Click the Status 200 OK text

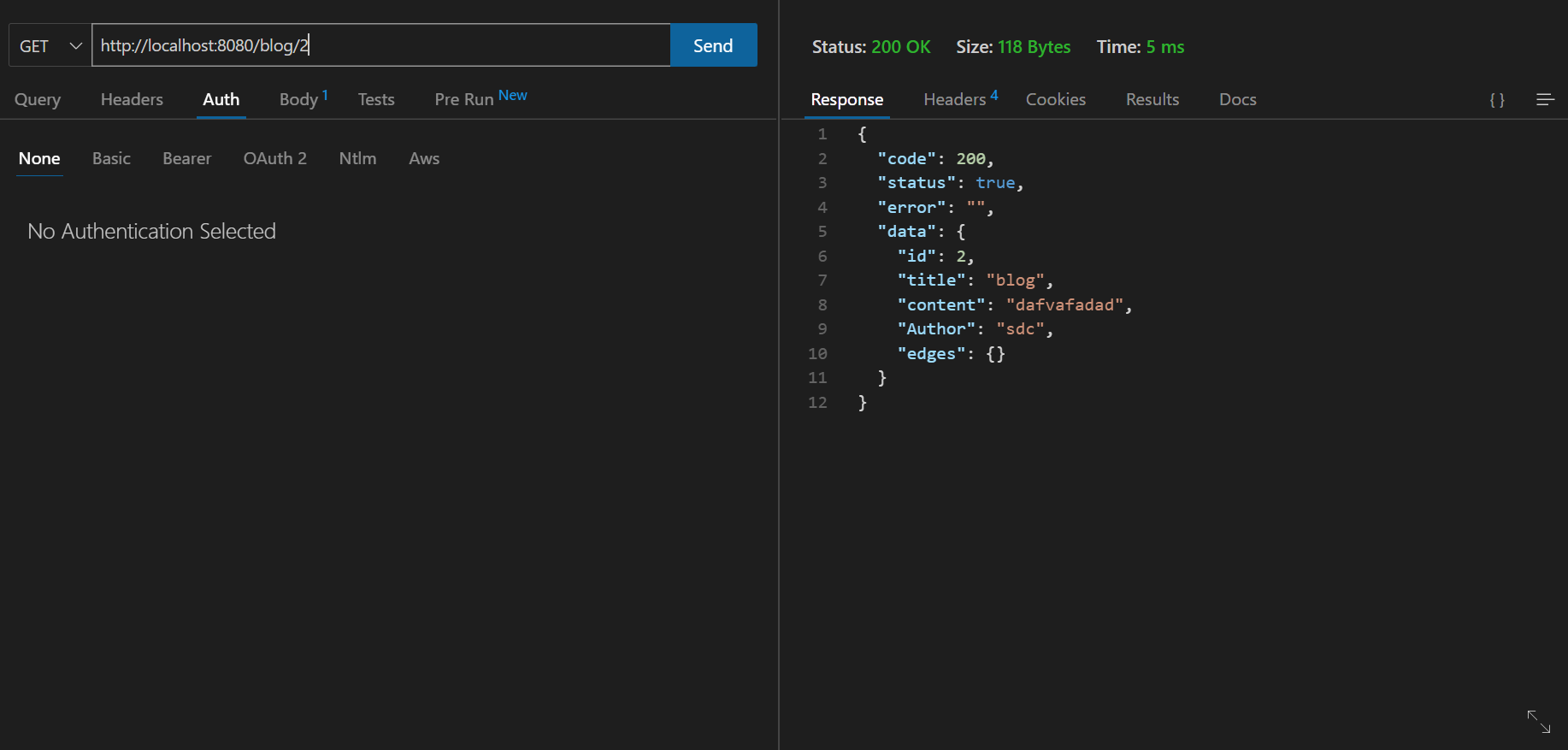click(x=871, y=47)
